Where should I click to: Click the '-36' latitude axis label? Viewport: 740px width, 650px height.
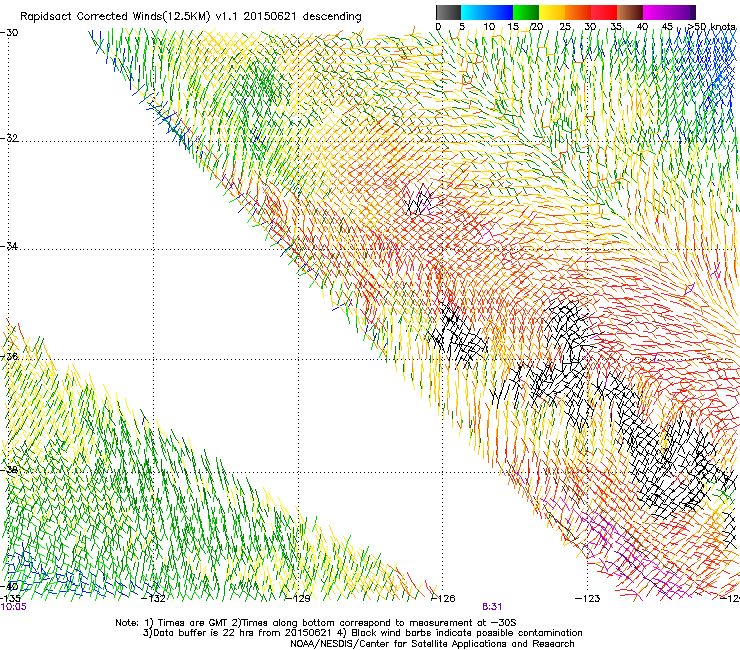(x=9, y=356)
